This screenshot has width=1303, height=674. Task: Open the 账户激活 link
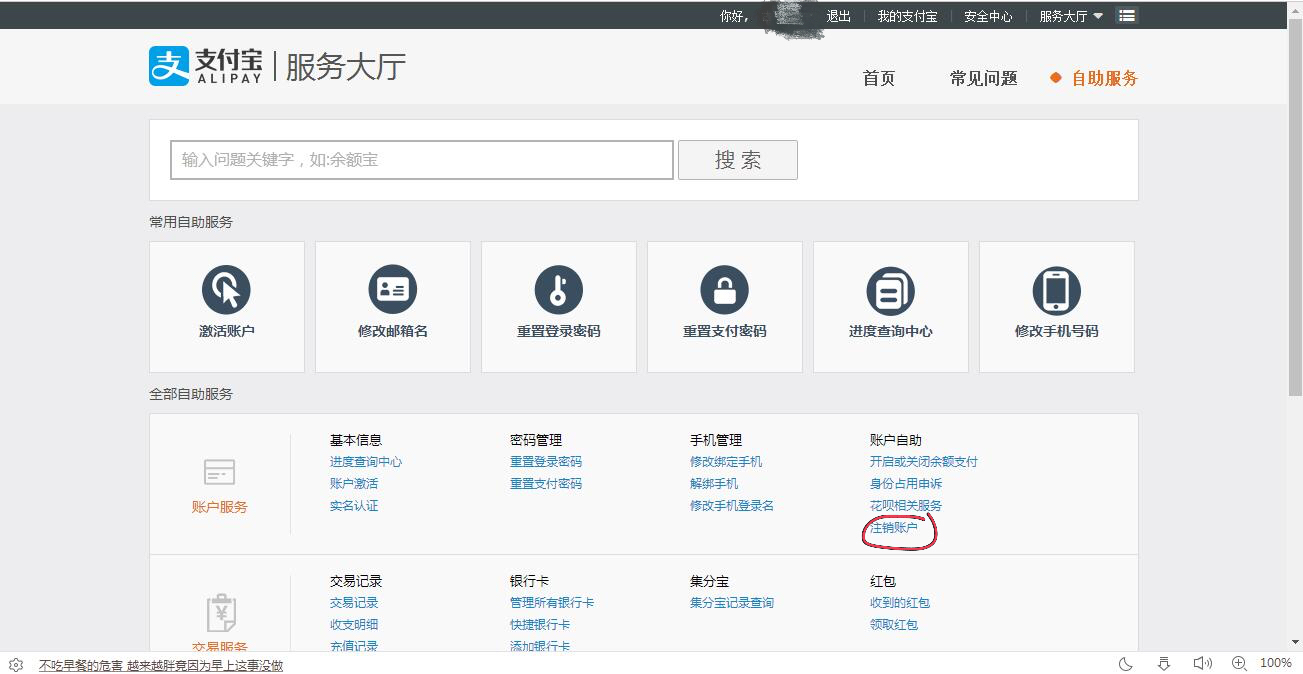click(x=354, y=484)
